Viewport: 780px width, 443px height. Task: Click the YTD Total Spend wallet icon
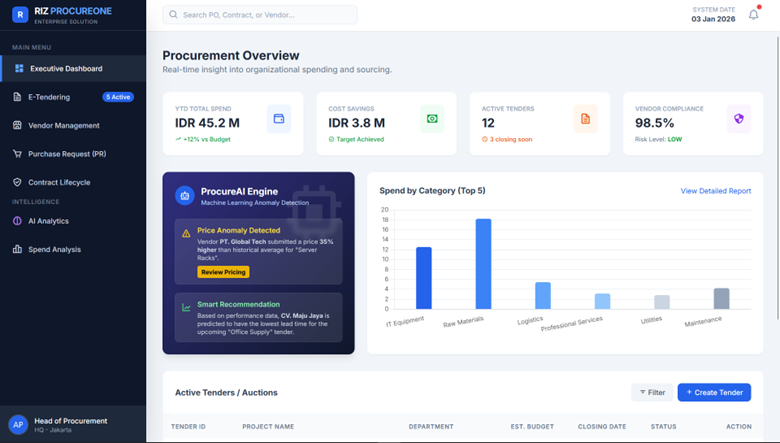pyautogui.click(x=279, y=119)
